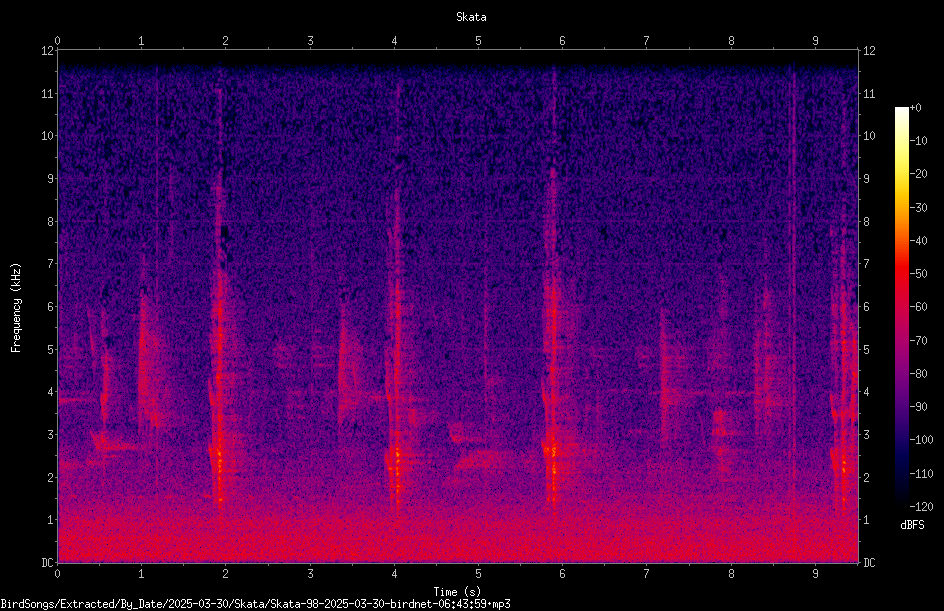The width and height of the screenshot is (944, 611).
Task: Click the 'Time (s)' axis label
Action: click(457, 592)
